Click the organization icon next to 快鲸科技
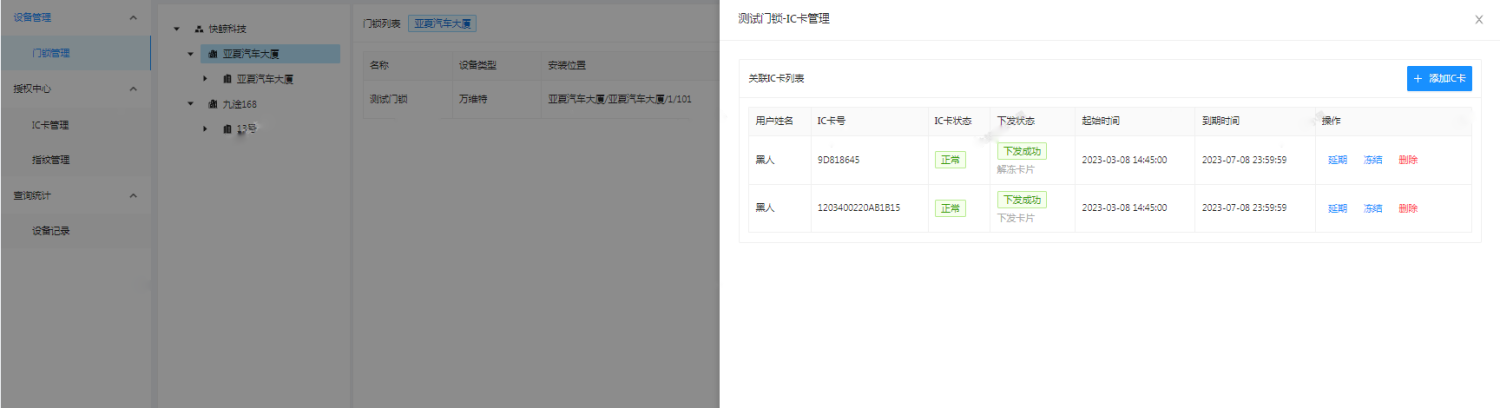Image resolution: width=1500 pixels, height=408 pixels. pyautogui.click(x=198, y=29)
